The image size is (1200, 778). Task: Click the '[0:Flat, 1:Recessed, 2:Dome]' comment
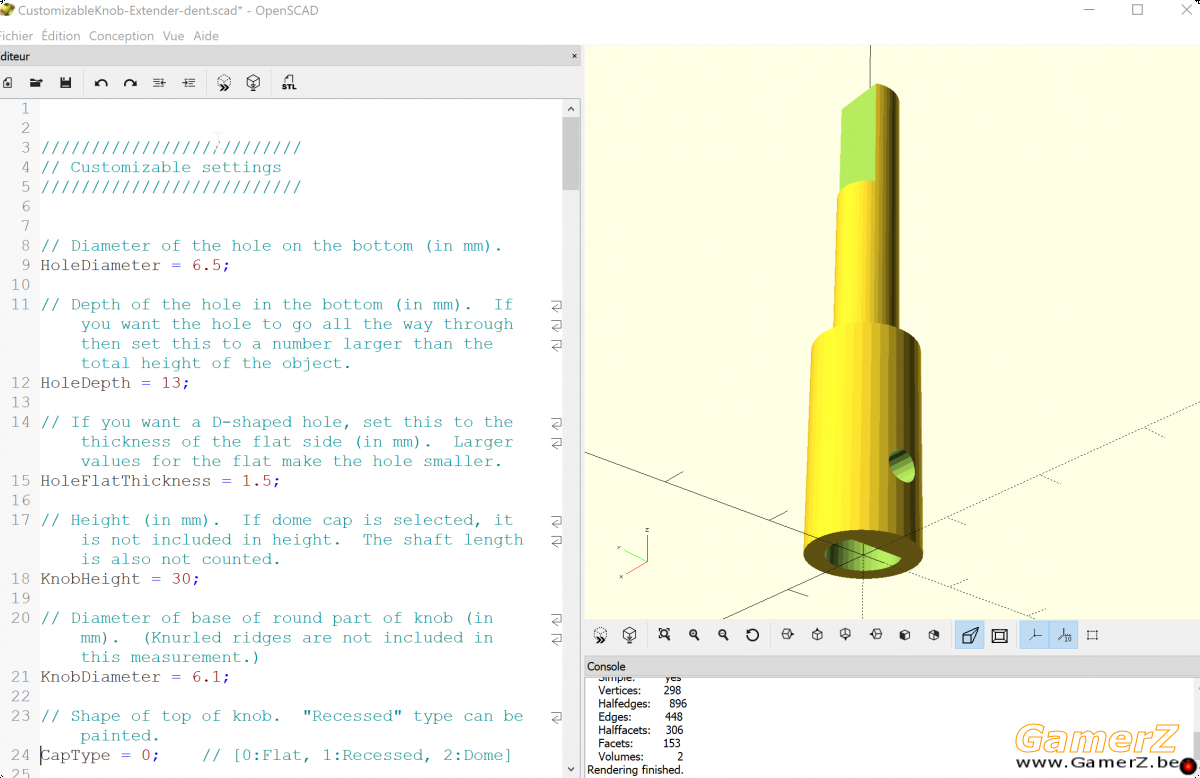[x=357, y=755]
